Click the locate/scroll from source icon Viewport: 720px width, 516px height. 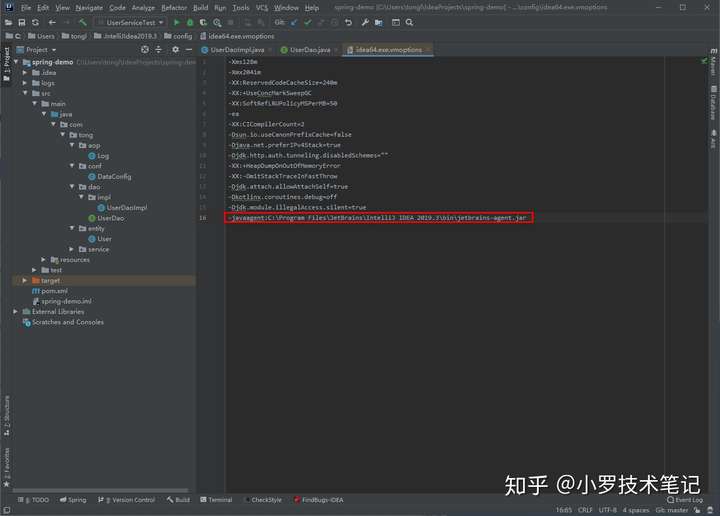point(145,49)
